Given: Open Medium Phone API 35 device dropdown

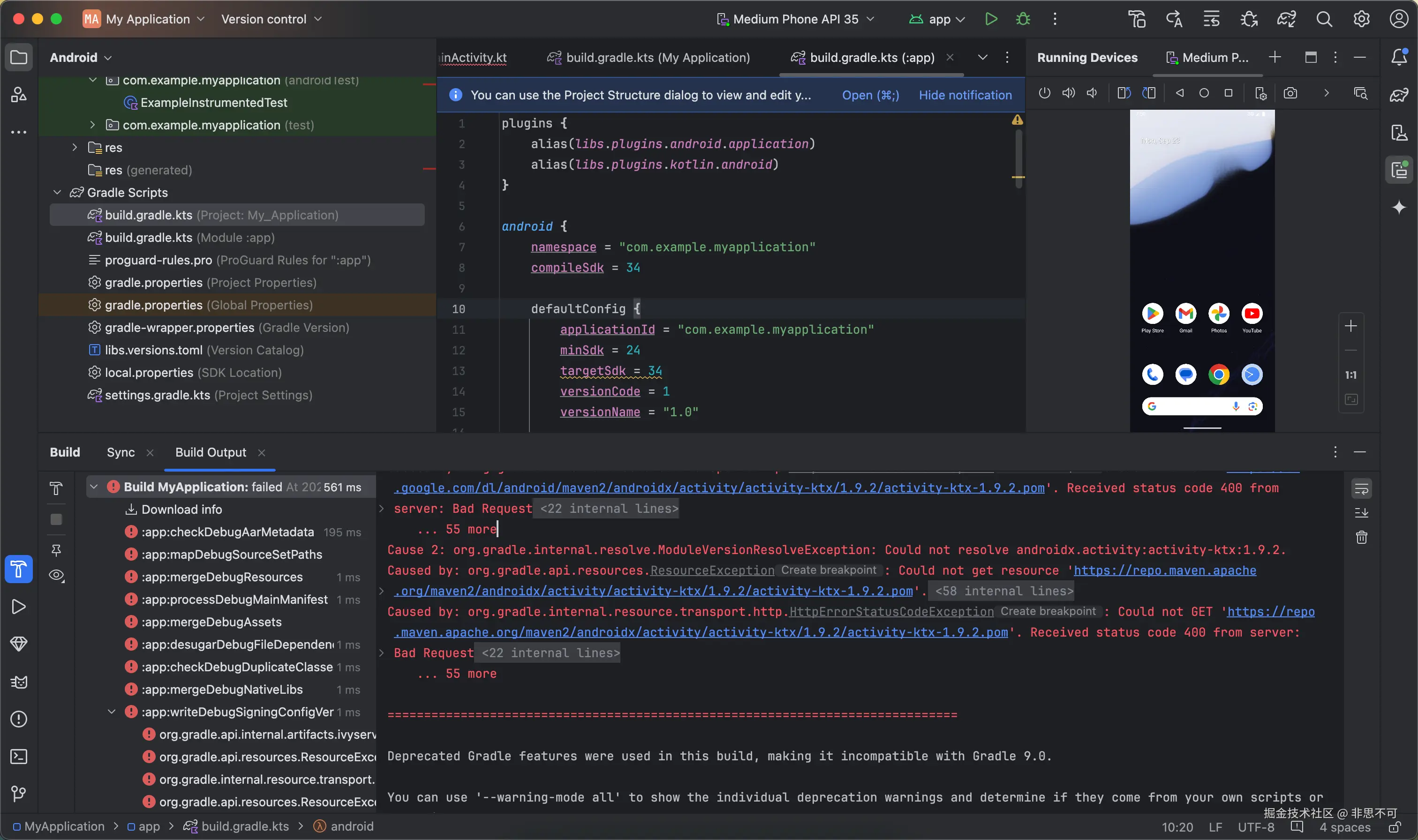Looking at the screenshot, I should [795, 19].
